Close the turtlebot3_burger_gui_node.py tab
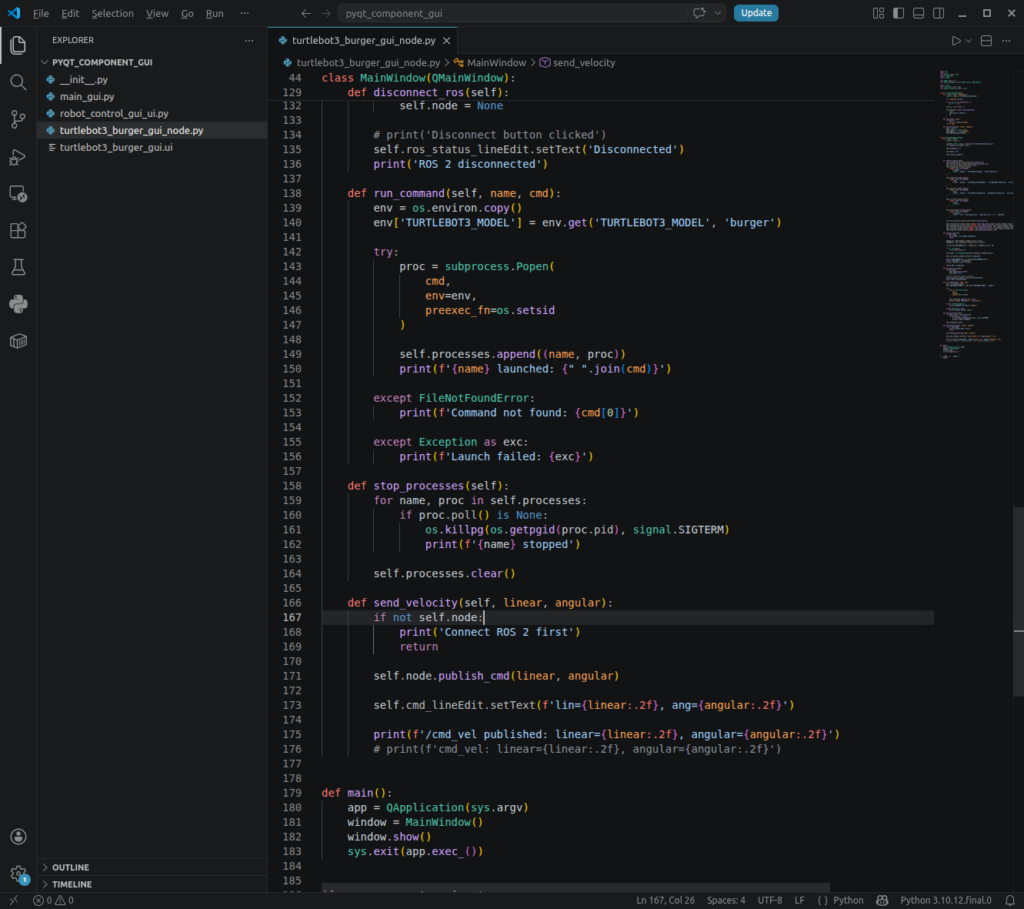Screen dimensions: 1024x909 [x=447, y=40]
